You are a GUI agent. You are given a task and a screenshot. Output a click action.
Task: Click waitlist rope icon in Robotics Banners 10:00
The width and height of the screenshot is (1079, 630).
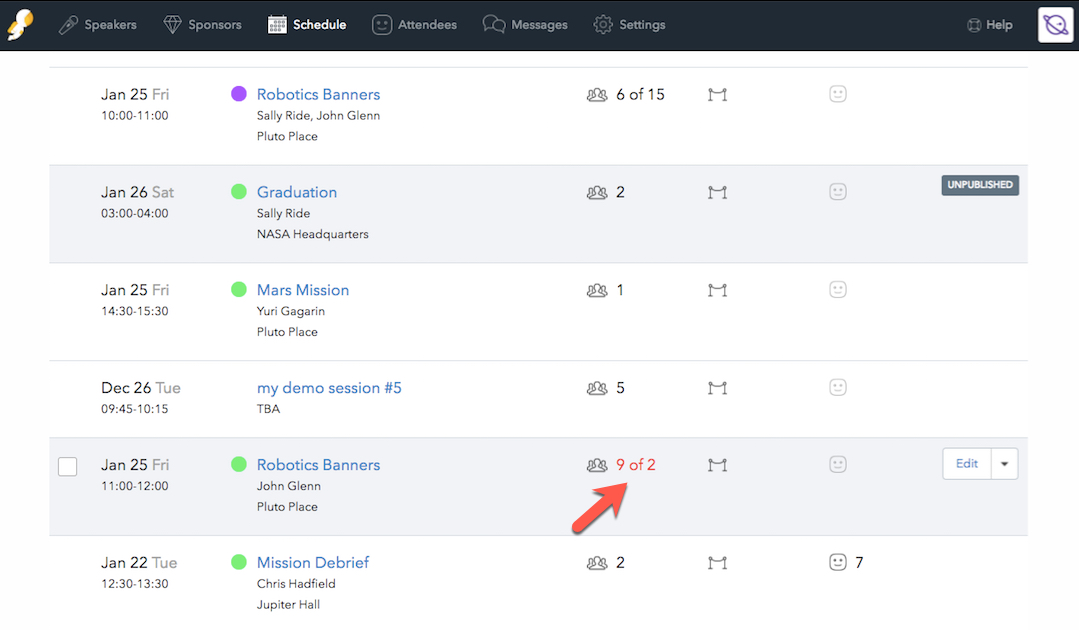[717, 95]
